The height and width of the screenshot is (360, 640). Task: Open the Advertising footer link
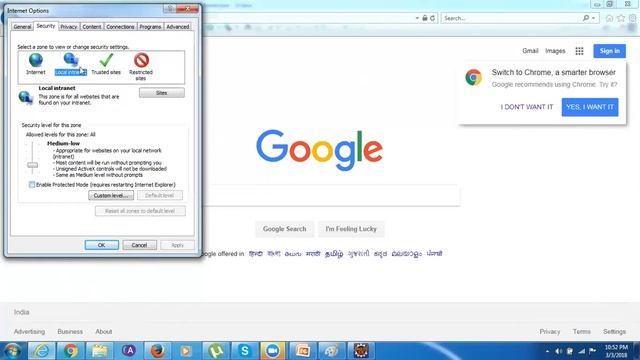pyautogui.click(x=29, y=331)
